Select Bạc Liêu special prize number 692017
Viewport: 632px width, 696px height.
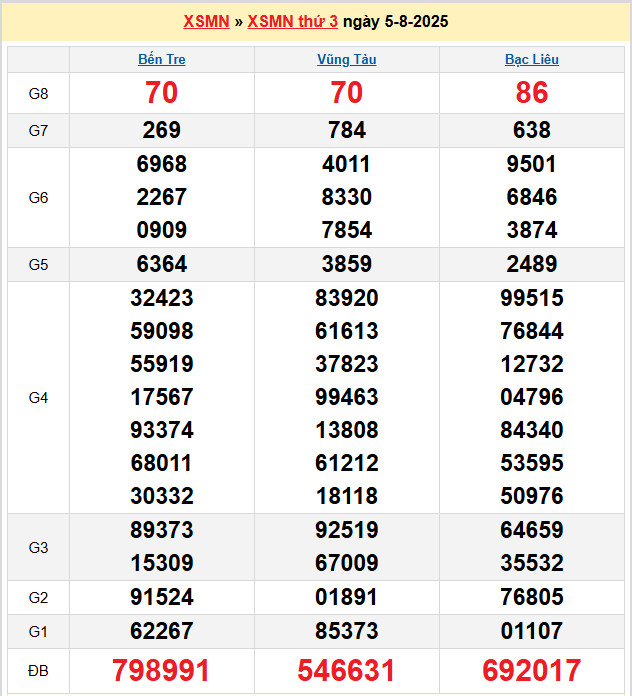coord(532,670)
